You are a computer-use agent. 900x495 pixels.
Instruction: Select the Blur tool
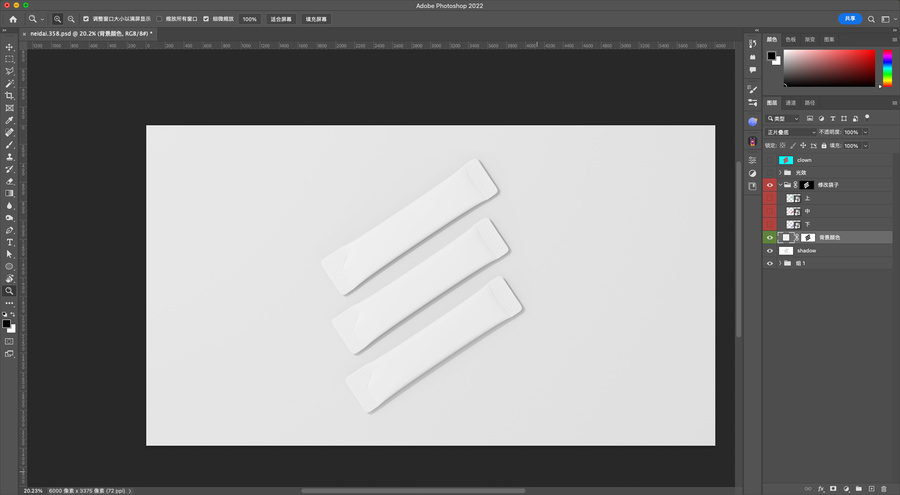click(x=9, y=206)
